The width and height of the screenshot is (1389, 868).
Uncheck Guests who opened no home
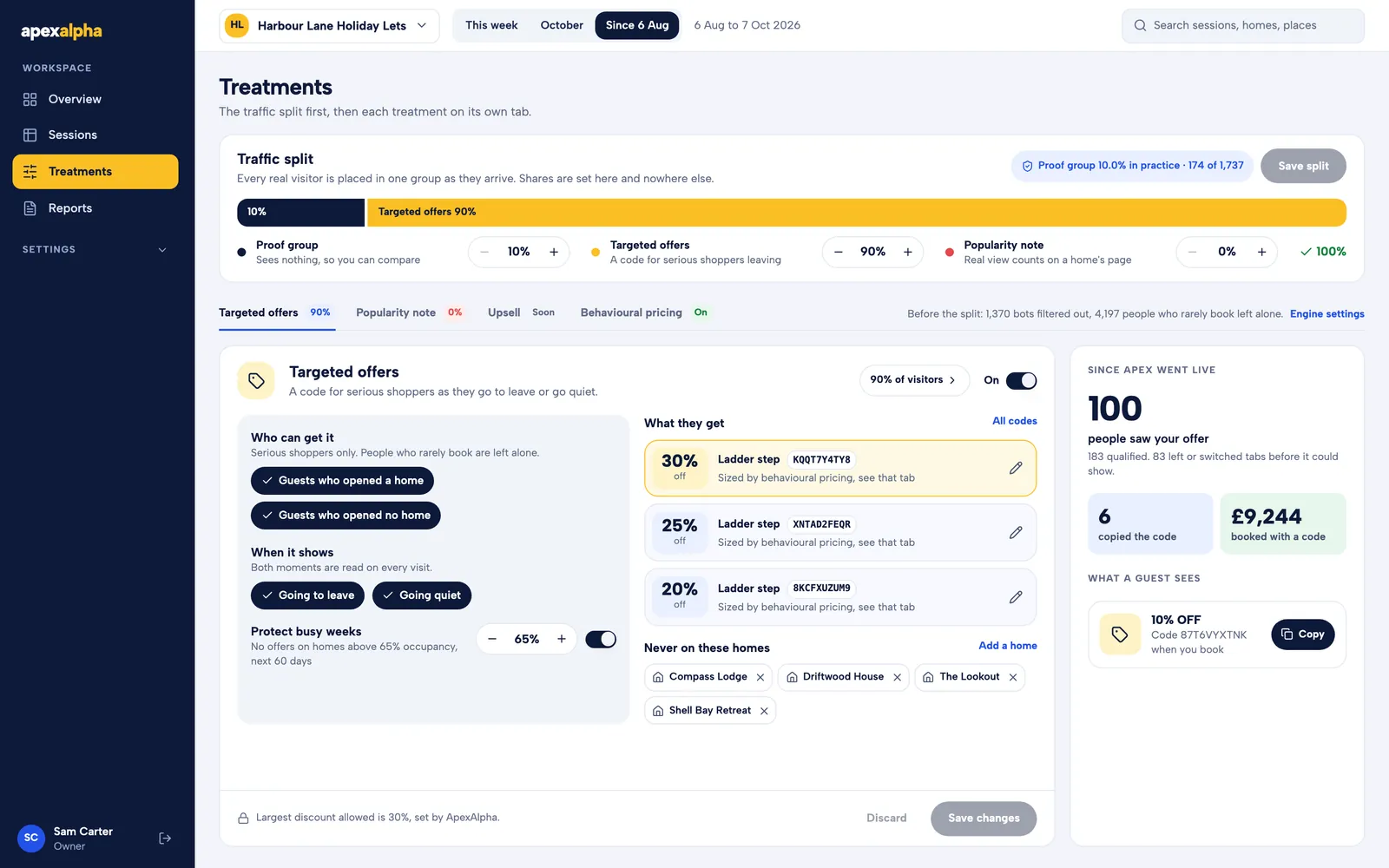(346, 516)
